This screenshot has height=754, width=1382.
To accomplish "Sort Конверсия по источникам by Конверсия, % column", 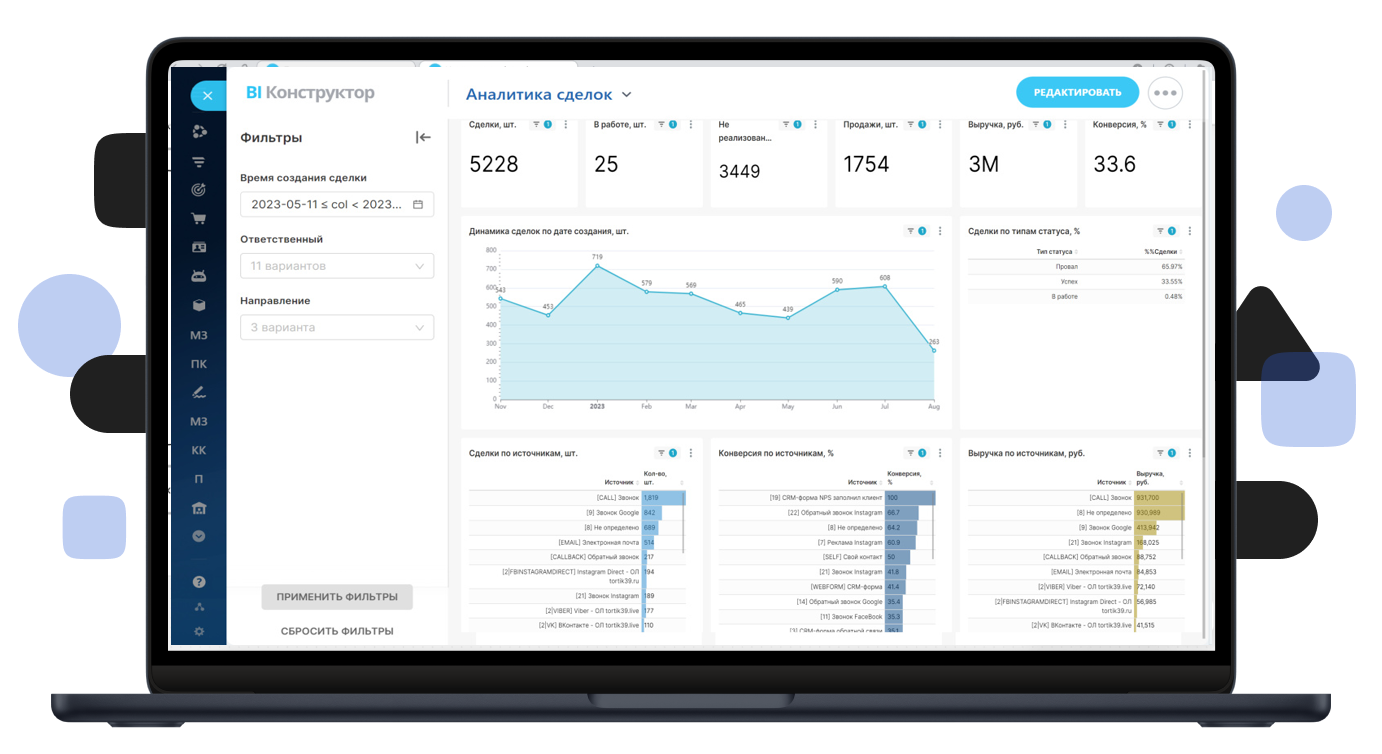I will click(x=908, y=478).
